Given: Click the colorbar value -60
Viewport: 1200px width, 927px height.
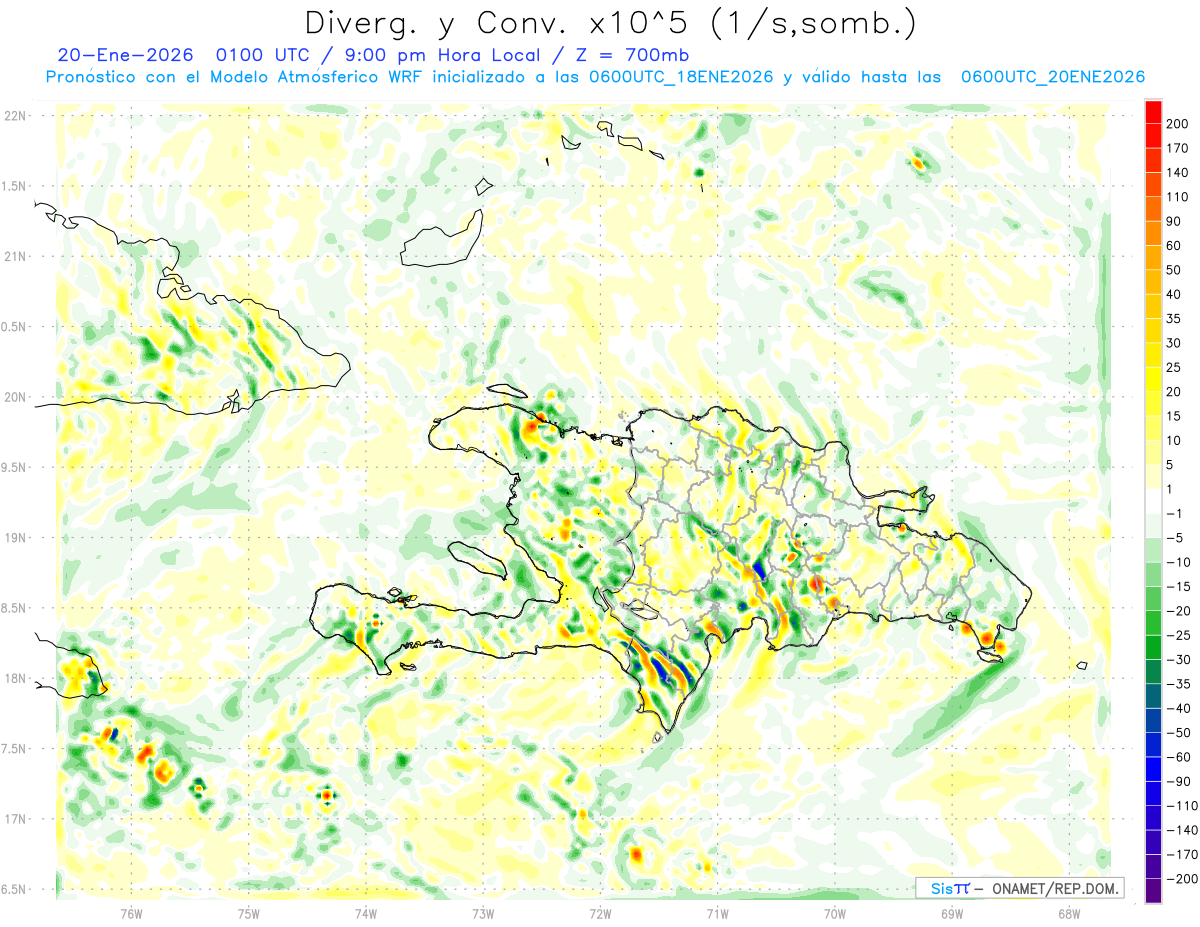Looking at the screenshot, I should 1178,757.
